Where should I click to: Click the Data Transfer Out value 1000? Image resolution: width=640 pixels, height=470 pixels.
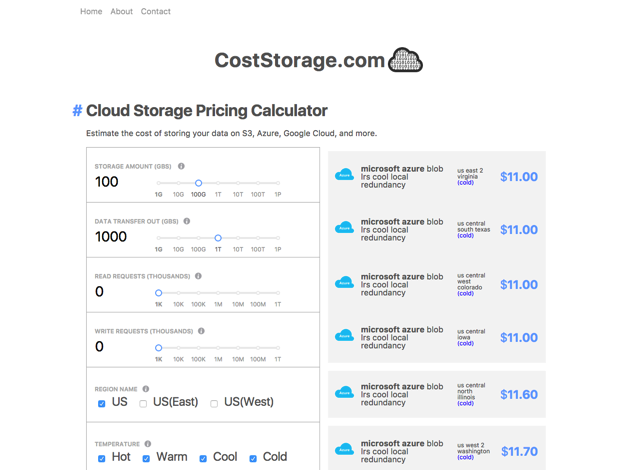click(x=111, y=237)
